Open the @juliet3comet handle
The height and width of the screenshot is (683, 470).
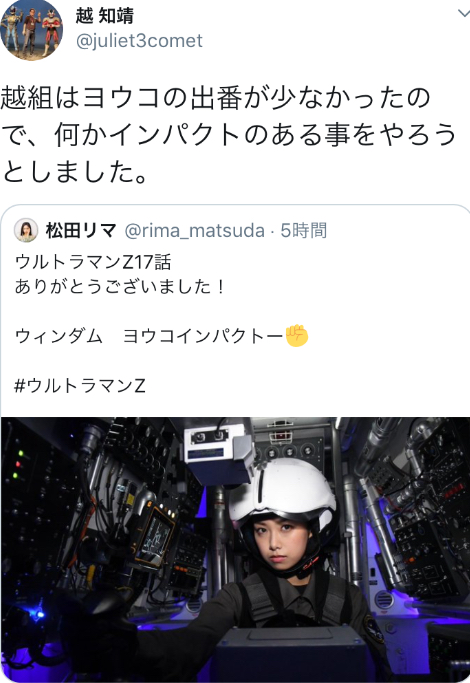pyautogui.click(x=139, y=41)
